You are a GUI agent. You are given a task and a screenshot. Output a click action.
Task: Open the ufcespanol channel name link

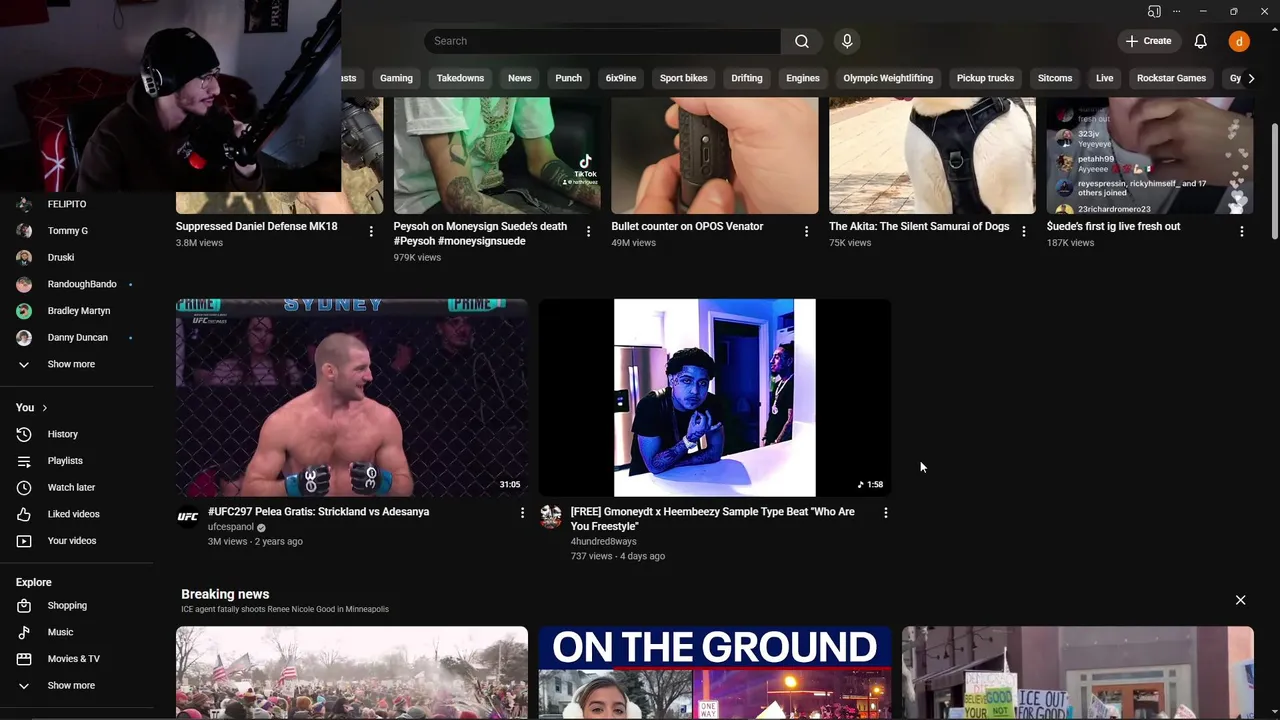pyautogui.click(x=231, y=527)
